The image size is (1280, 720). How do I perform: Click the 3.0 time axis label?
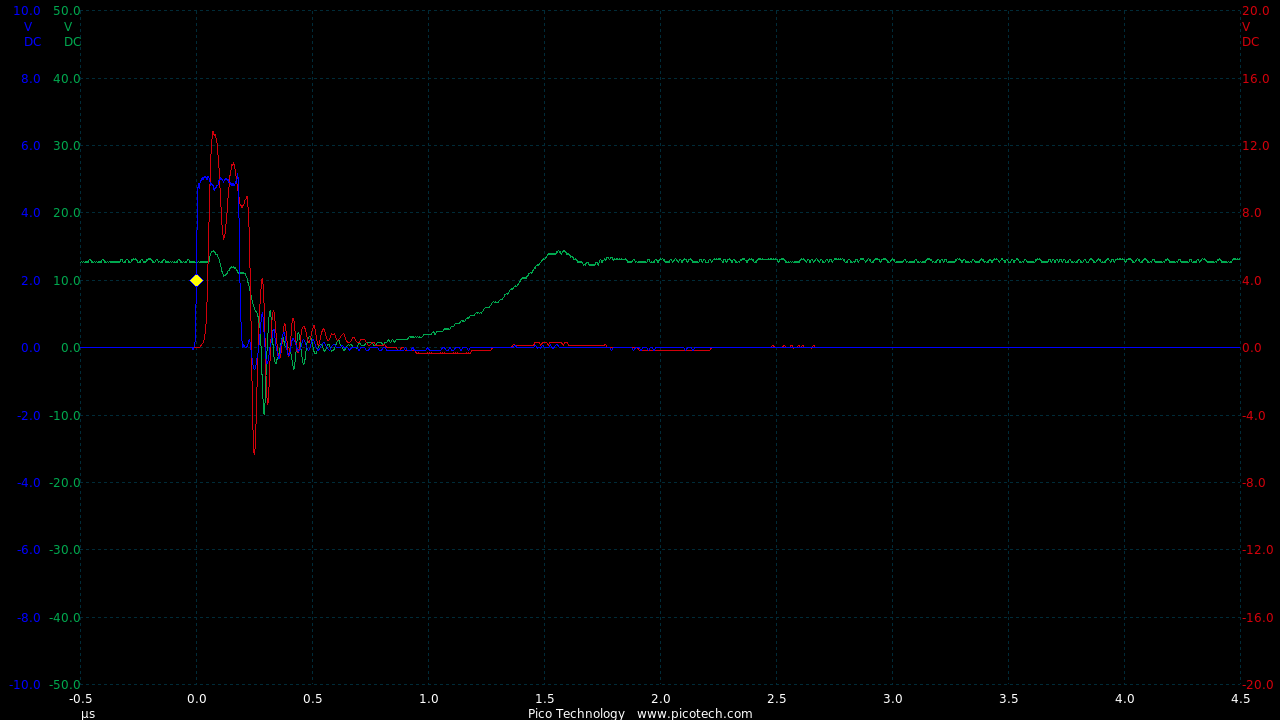click(x=892, y=698)
